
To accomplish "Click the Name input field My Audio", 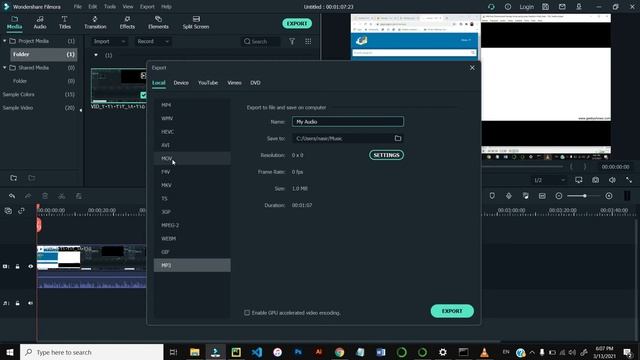I will [x=348, y=122].
